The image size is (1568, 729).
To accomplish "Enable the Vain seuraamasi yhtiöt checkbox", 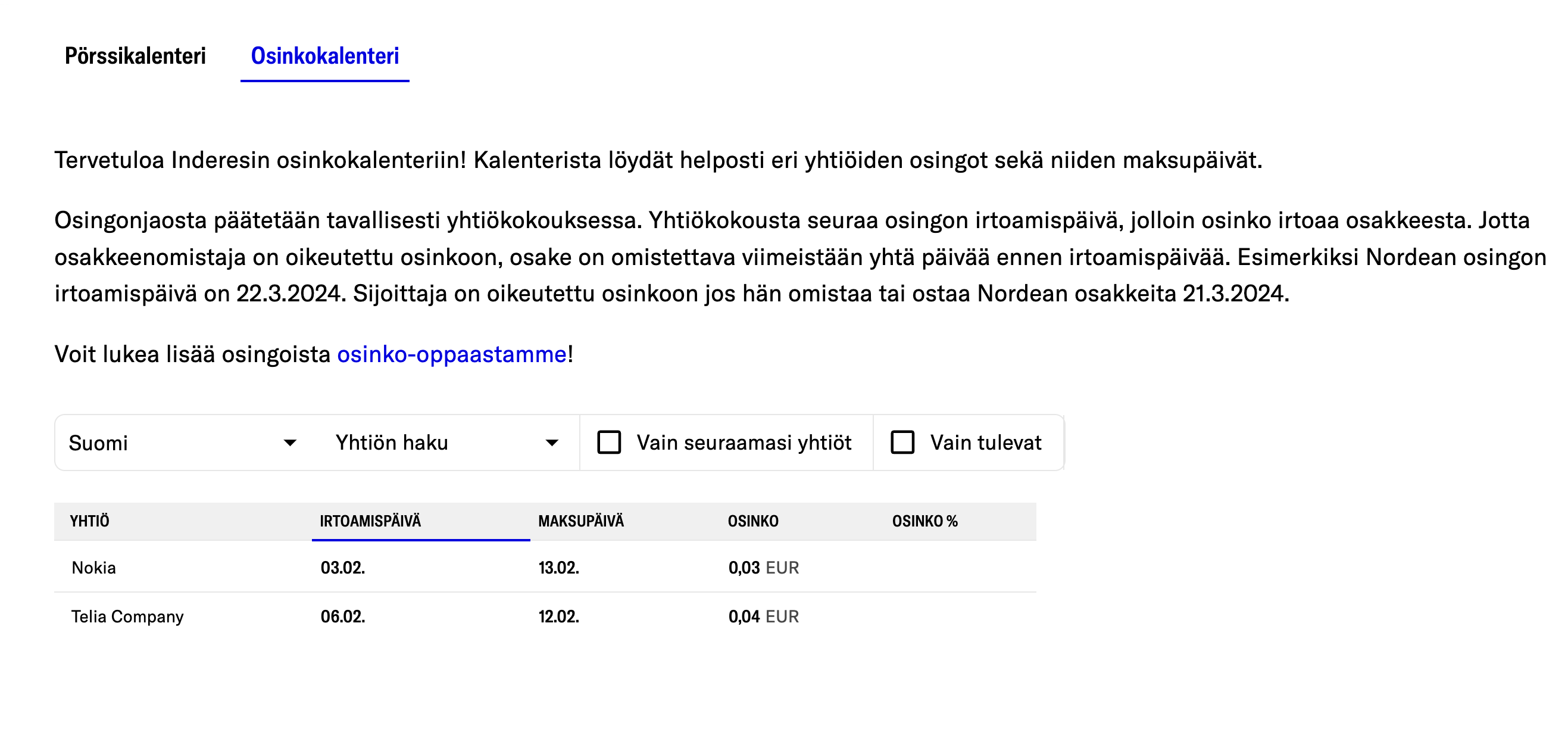I will (x=609, y=443).
